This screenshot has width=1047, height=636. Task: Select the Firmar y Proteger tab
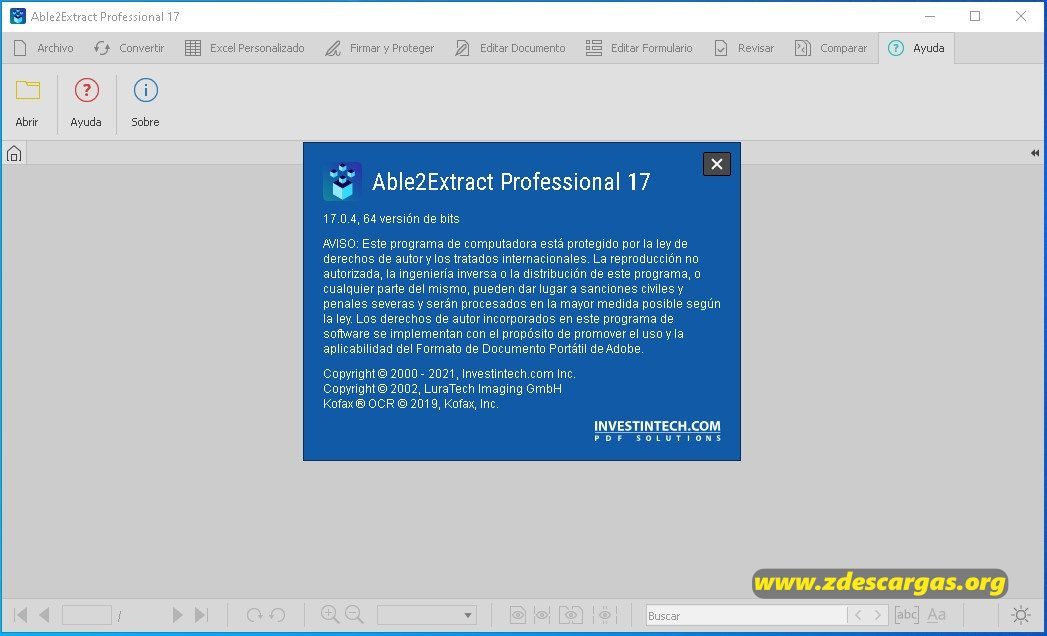(x=379, y=48)
